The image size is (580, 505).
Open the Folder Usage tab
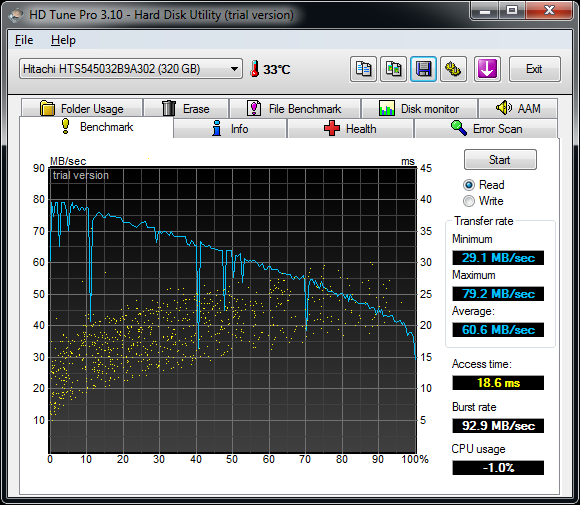coord(82,109)
